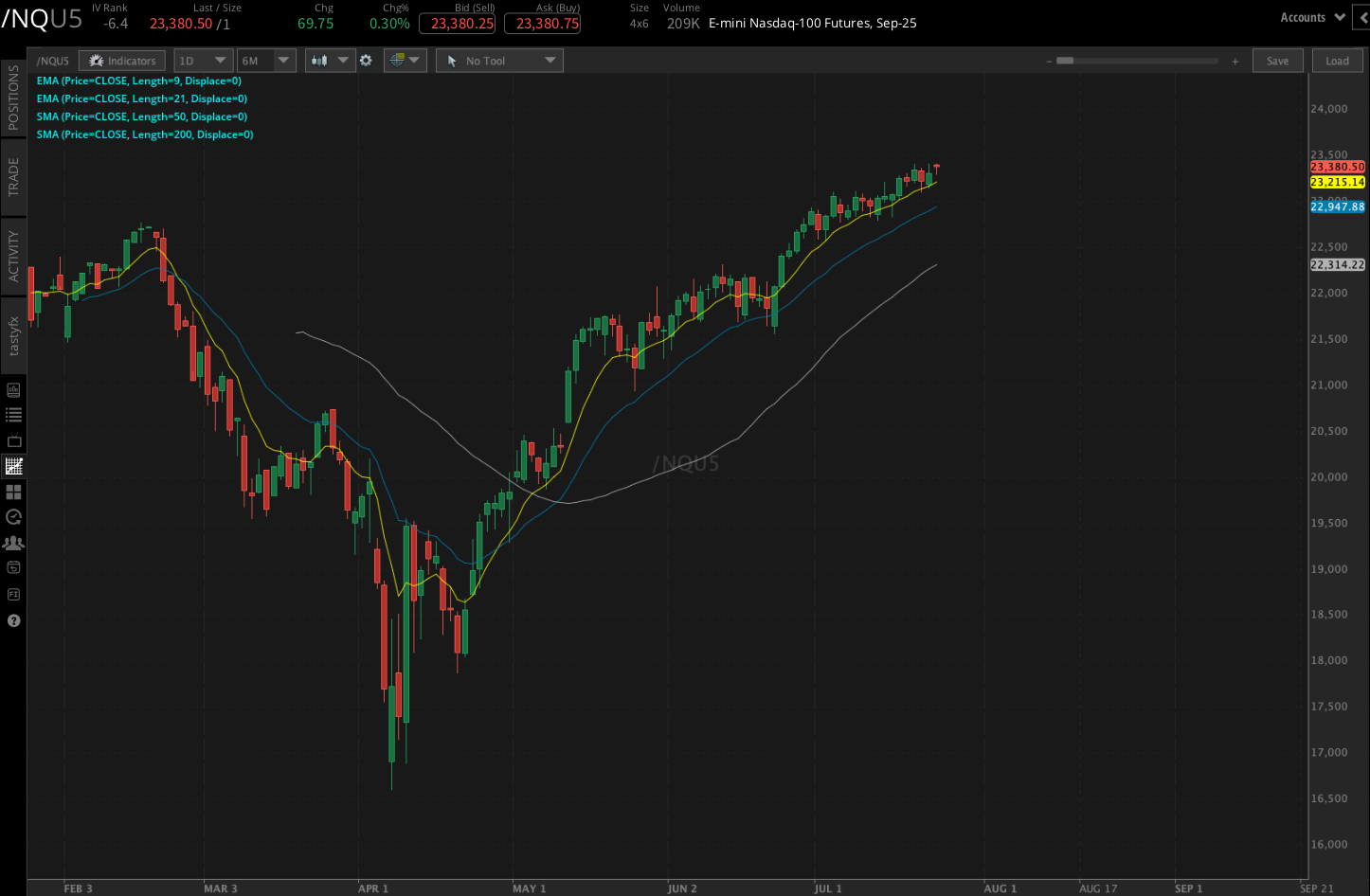This screenshot has width=1370, height=896.
Task: Open the chart settings gear
Action: 366,60
